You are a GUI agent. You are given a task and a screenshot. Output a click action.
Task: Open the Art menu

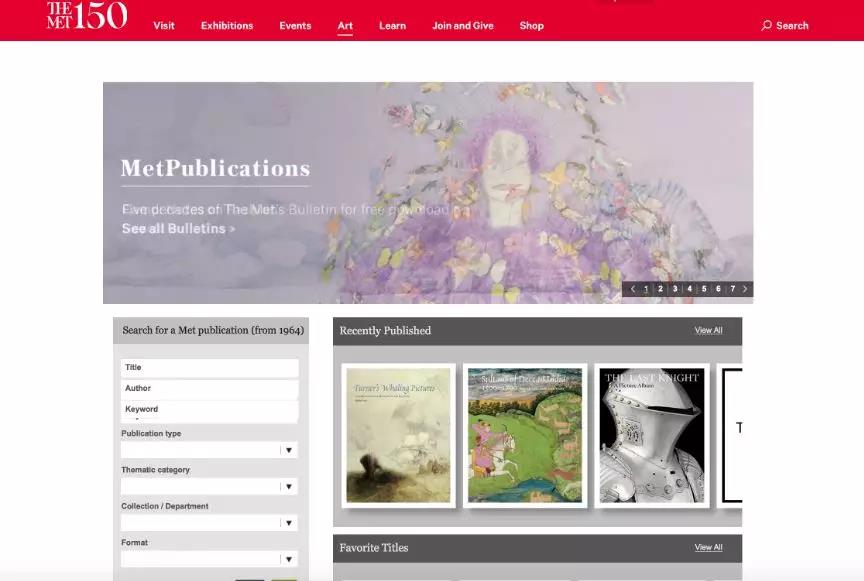click(x=345, y=26)
